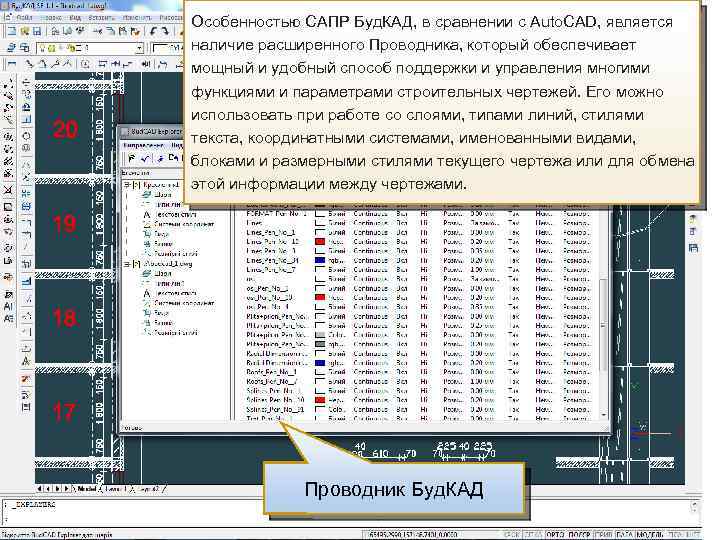Screen dimensions: 720x540
Task: Collapse the first drawing node in Explorer tree
Action: (127, 185)
